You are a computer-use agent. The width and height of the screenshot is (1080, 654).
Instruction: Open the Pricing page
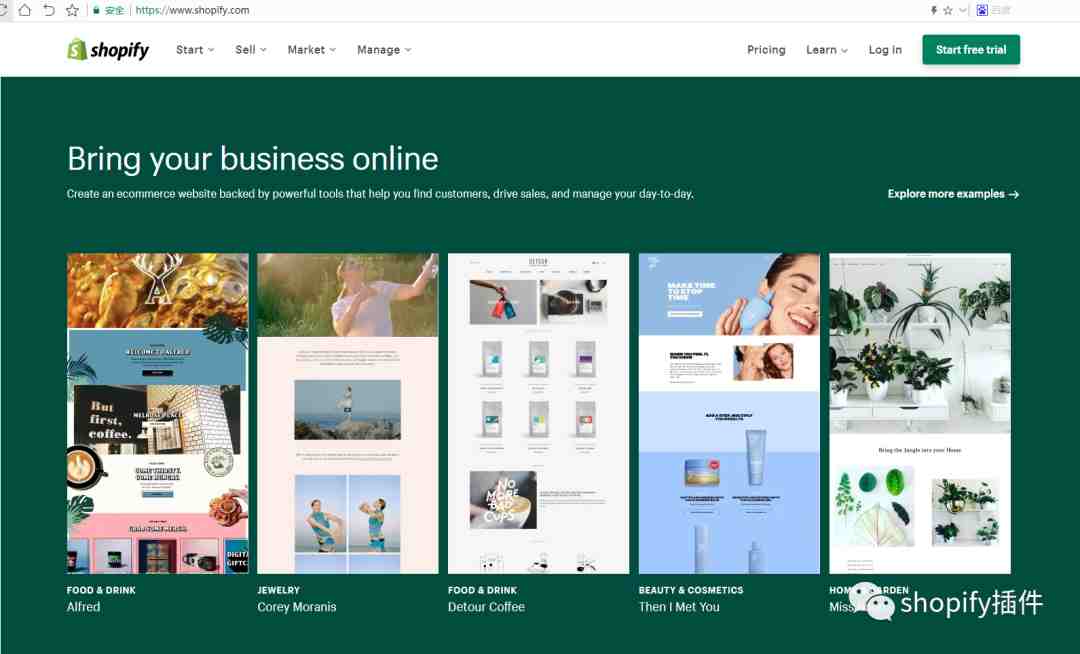(766, 50)
